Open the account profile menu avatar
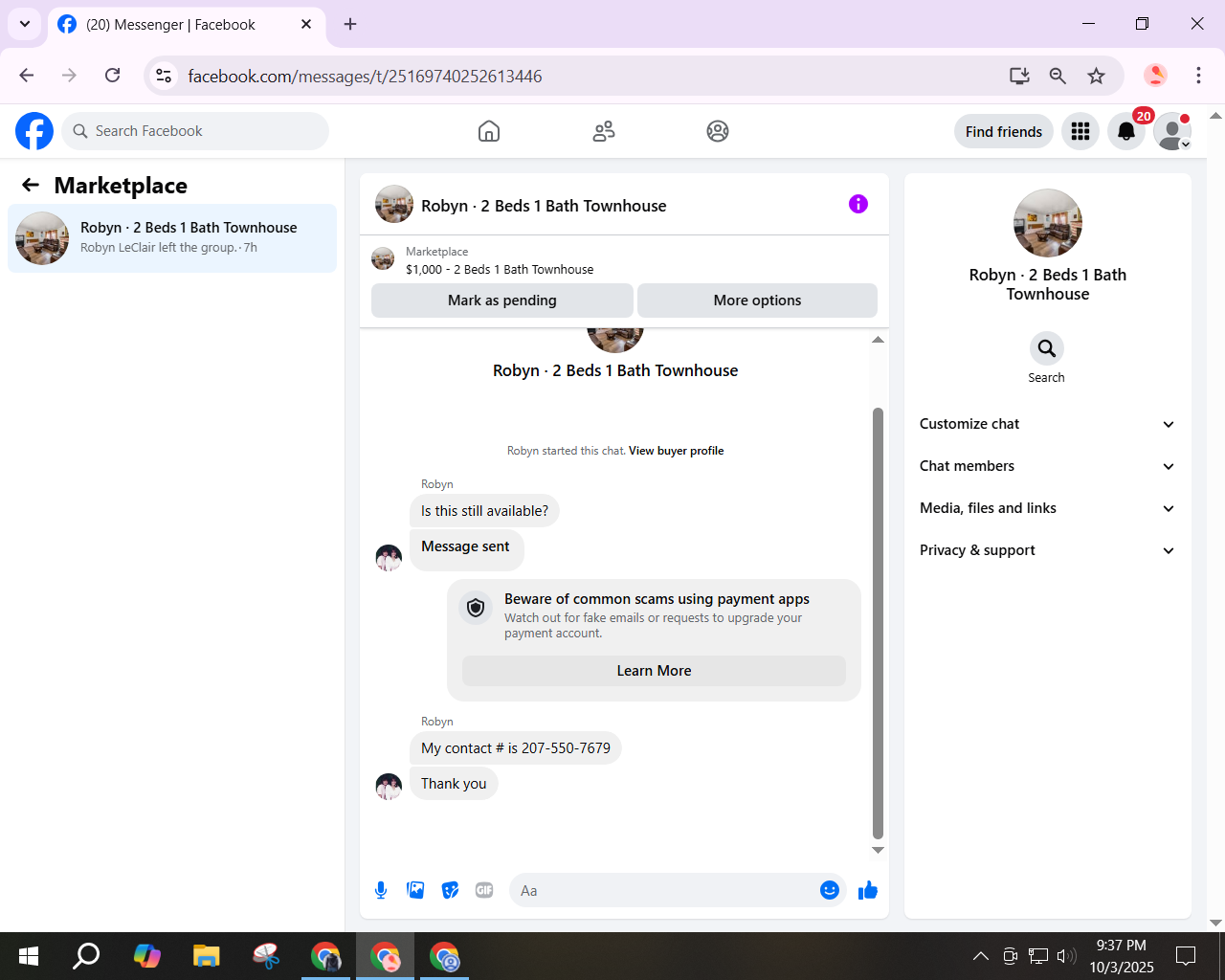 (1172, 131)
